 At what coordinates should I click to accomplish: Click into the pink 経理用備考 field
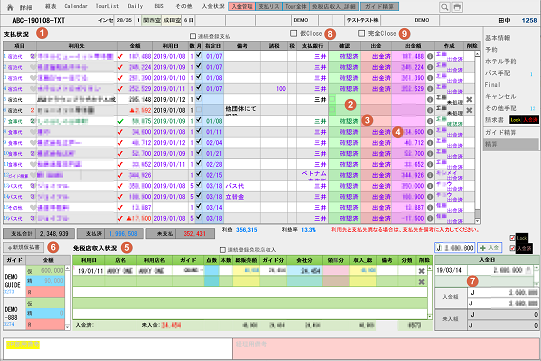pos(386,349)
